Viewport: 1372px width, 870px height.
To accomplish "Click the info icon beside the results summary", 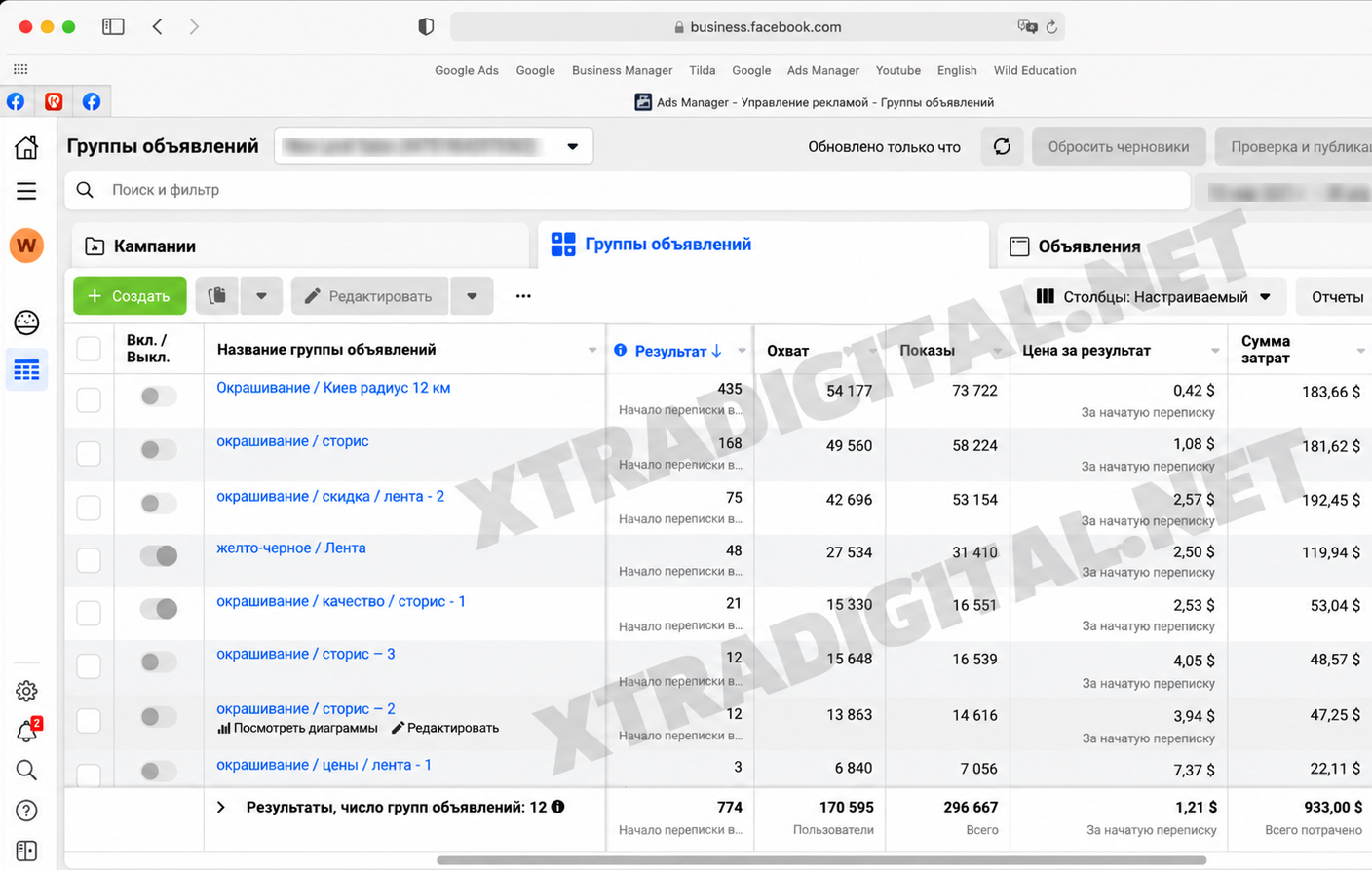I will 557,807.
